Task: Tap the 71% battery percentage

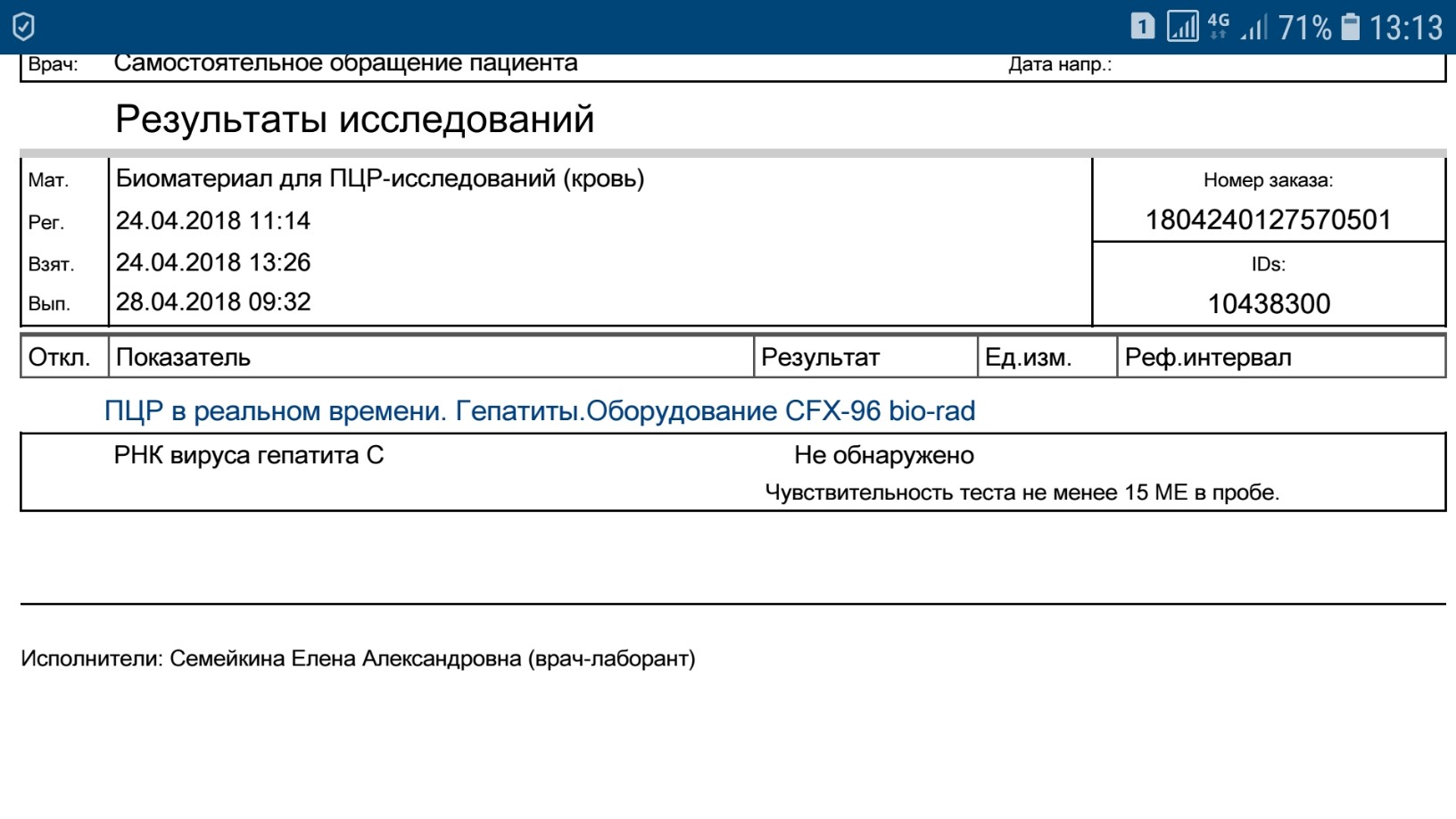Action: [x=1304, y=28]
